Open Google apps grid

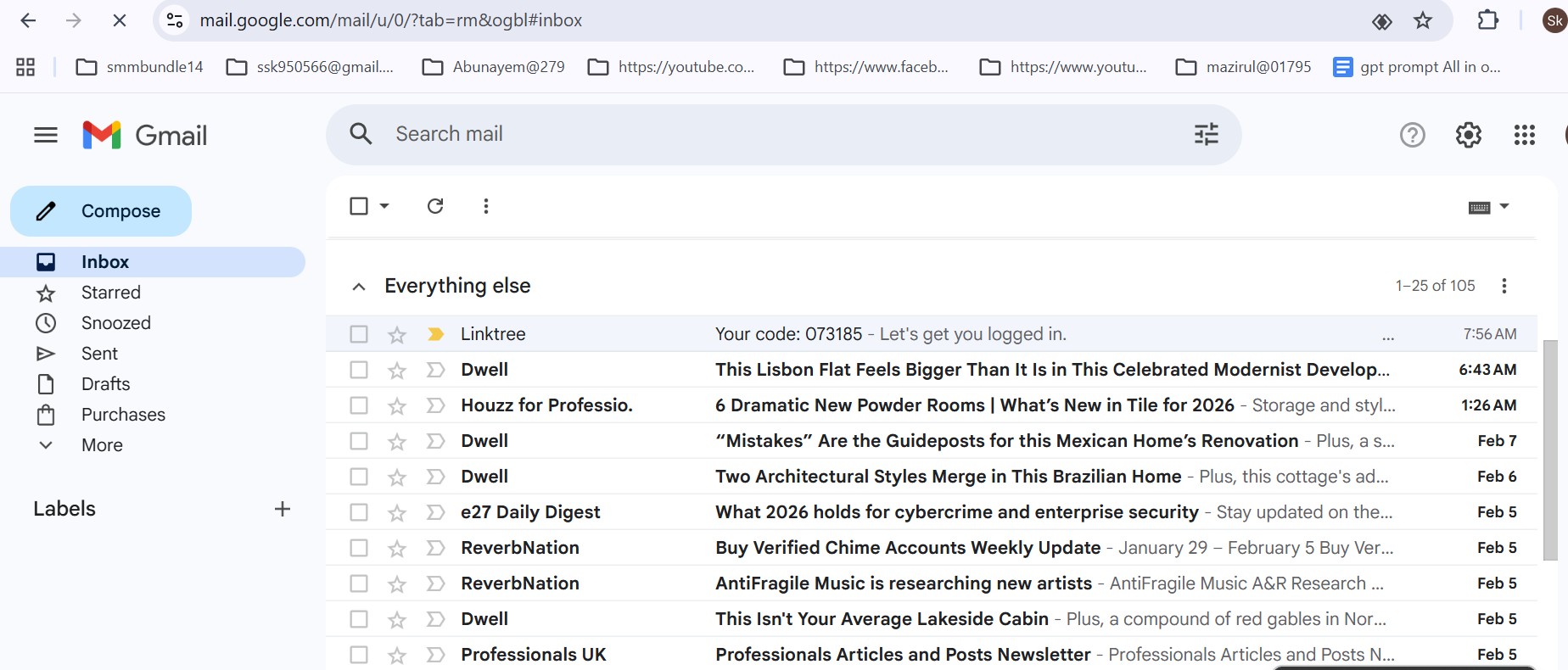[x=1524, y=135]
